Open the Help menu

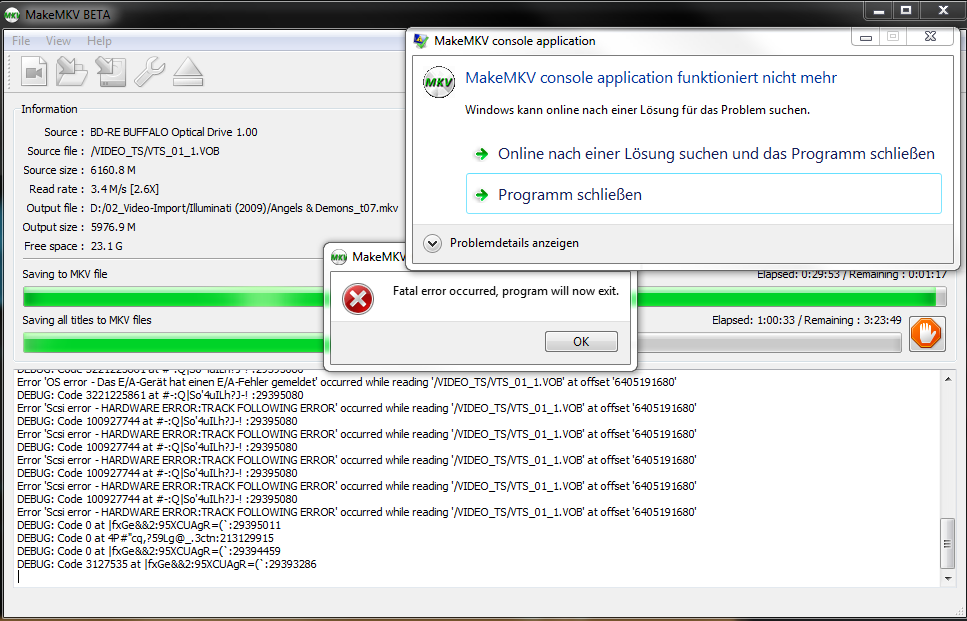pyautogui.click(x=99, y=41)
